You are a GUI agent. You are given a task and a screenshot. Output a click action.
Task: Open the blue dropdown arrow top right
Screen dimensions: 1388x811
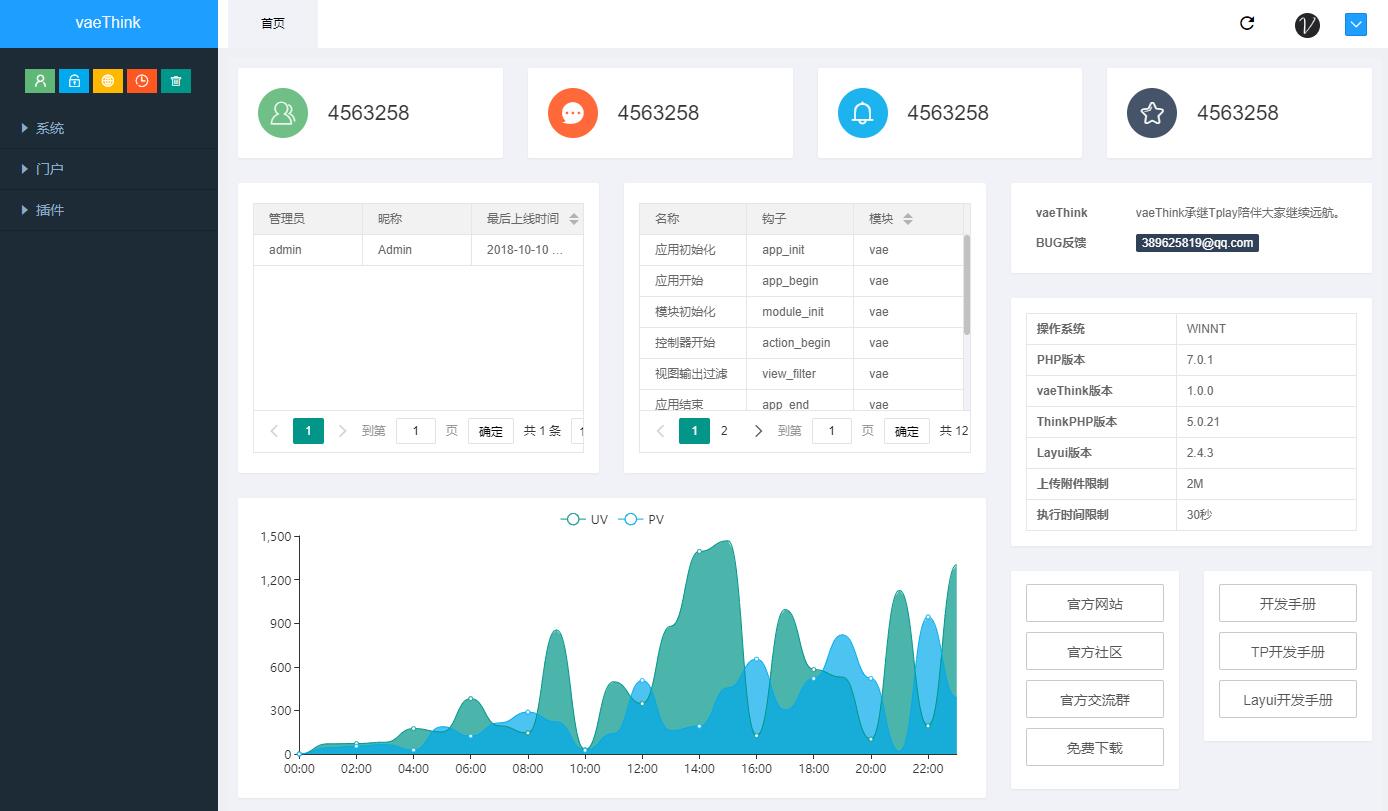(x=1356, y=24)
